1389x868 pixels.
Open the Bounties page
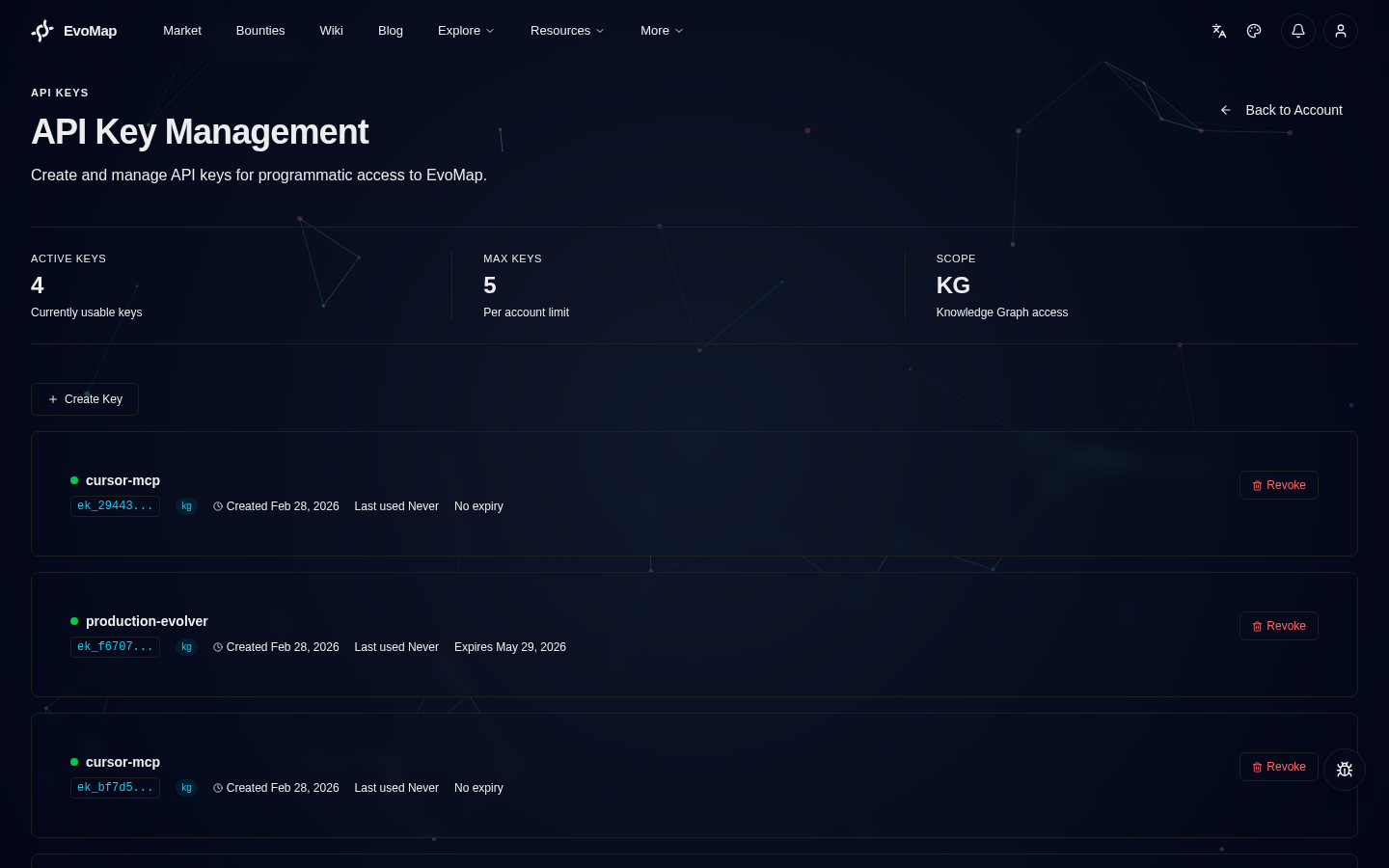tap(260, 31)
